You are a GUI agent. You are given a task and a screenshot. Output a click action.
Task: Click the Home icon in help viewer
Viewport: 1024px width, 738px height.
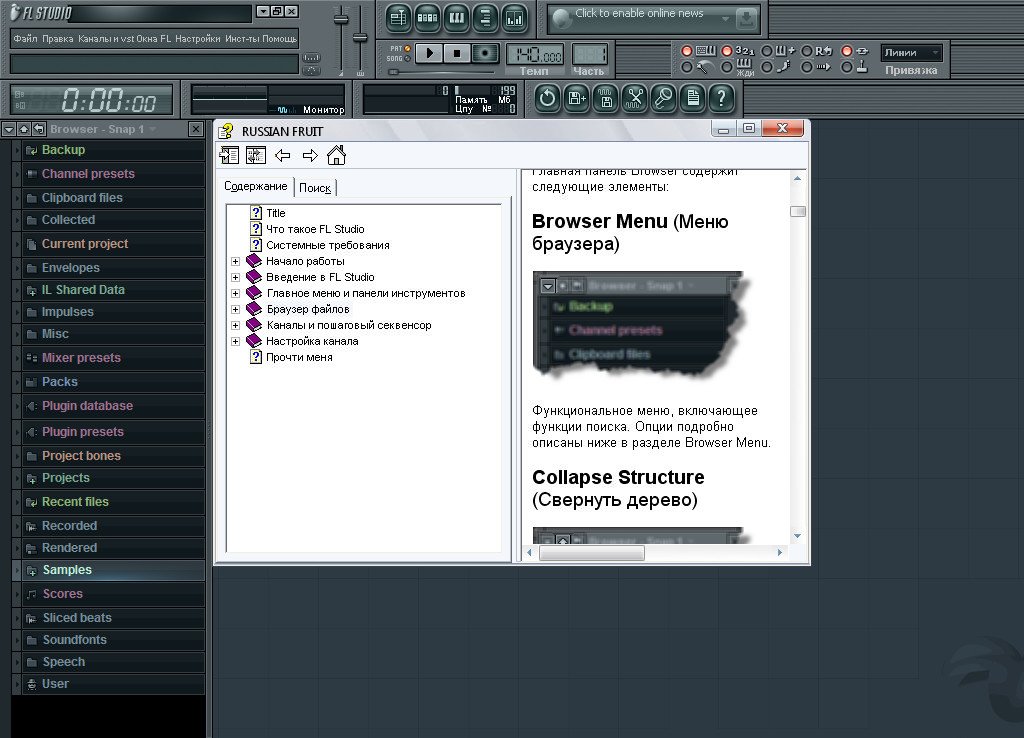click(x=336, y=155)
